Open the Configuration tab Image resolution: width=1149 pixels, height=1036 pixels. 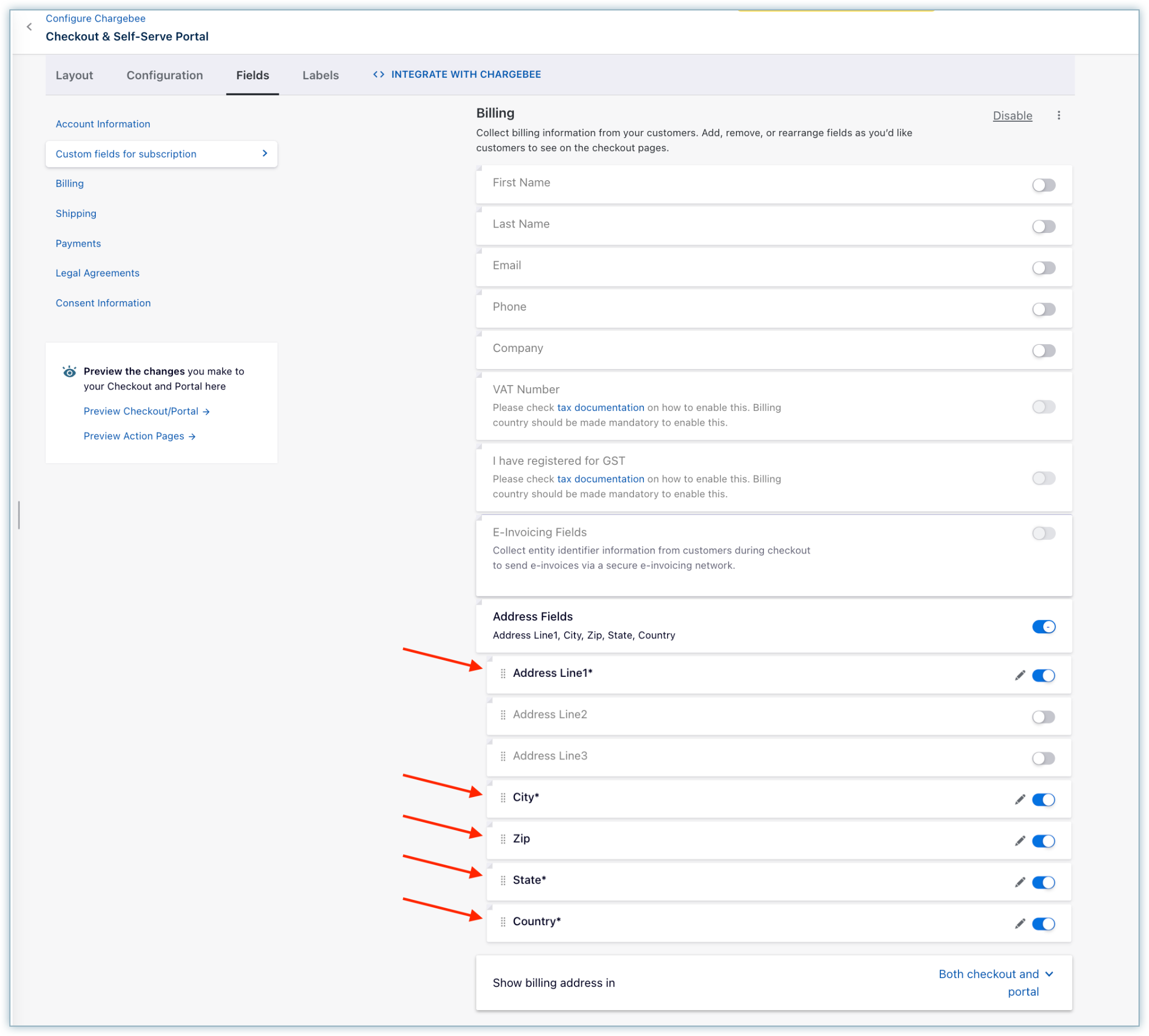tap(165, 75)
